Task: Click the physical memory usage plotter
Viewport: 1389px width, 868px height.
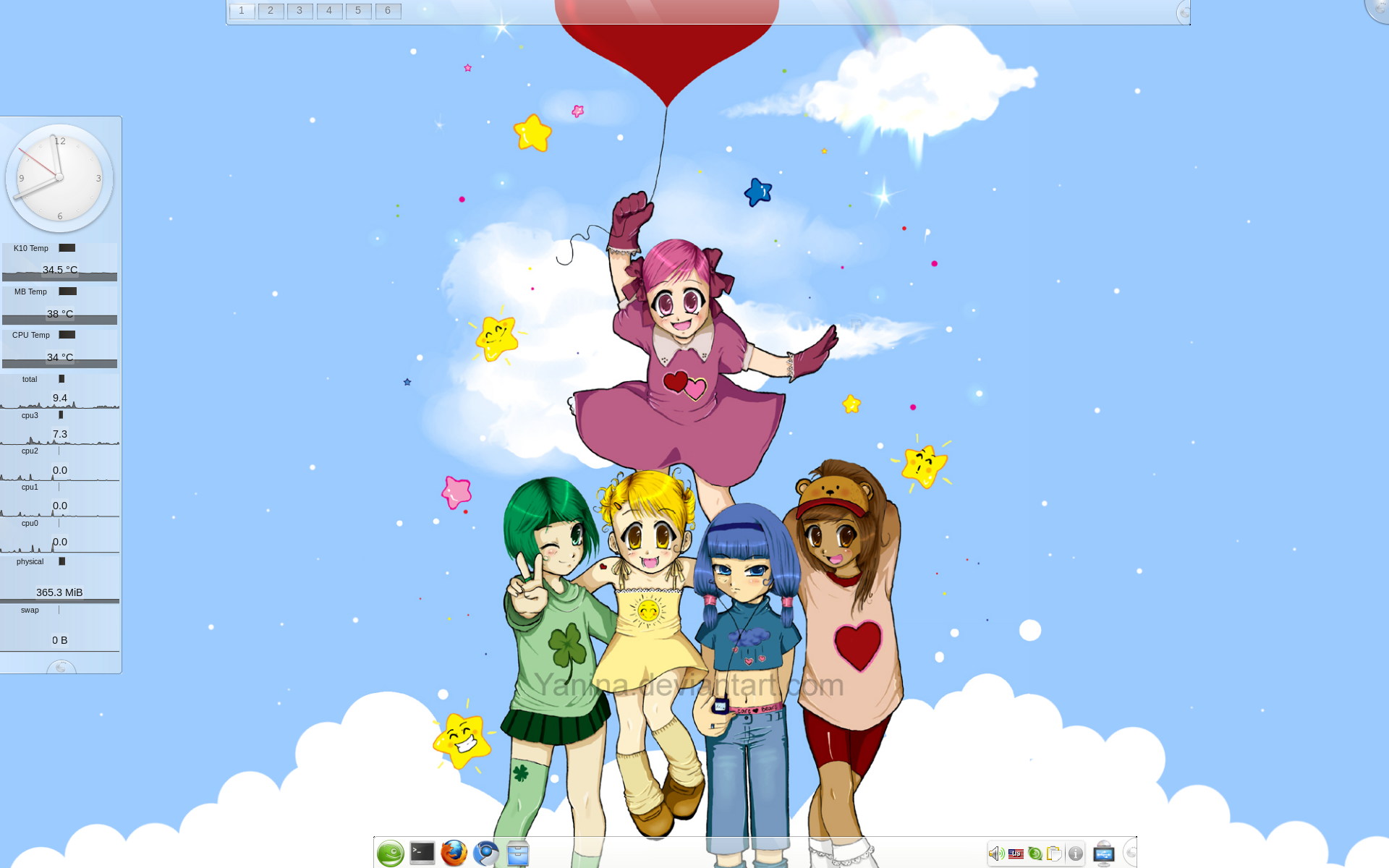Action: tap(59, 580)
